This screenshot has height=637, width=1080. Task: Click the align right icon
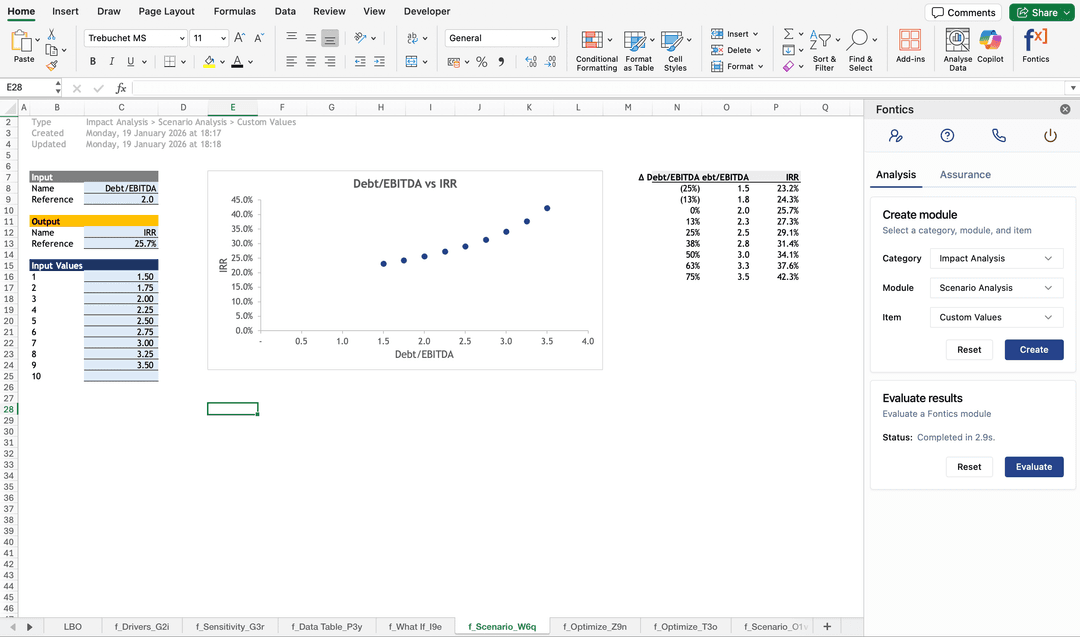(x=330, y=61)
